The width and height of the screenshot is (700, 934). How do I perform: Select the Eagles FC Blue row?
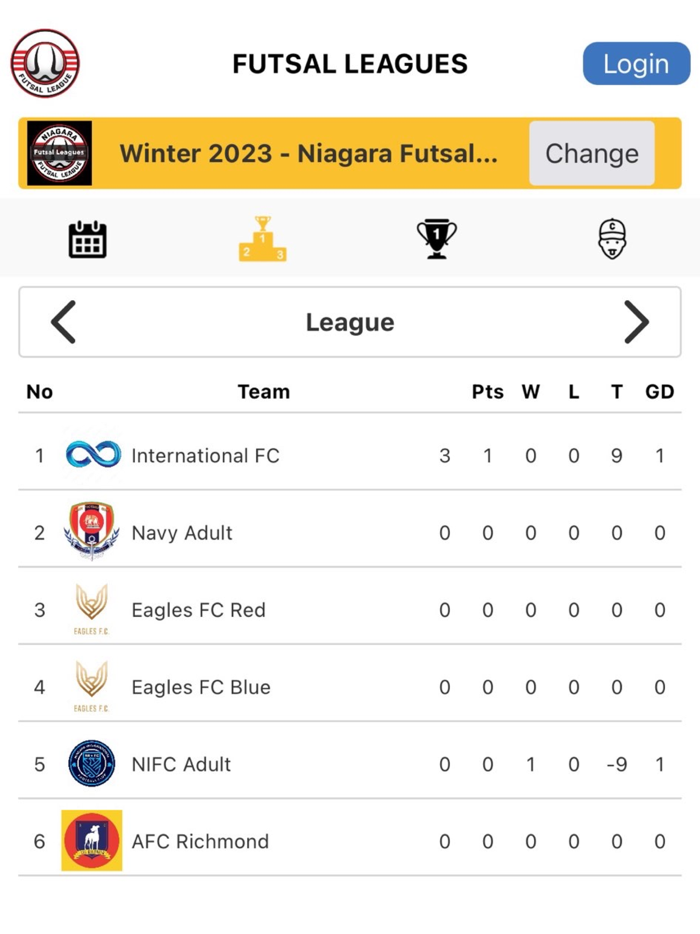tap(350, 687)
